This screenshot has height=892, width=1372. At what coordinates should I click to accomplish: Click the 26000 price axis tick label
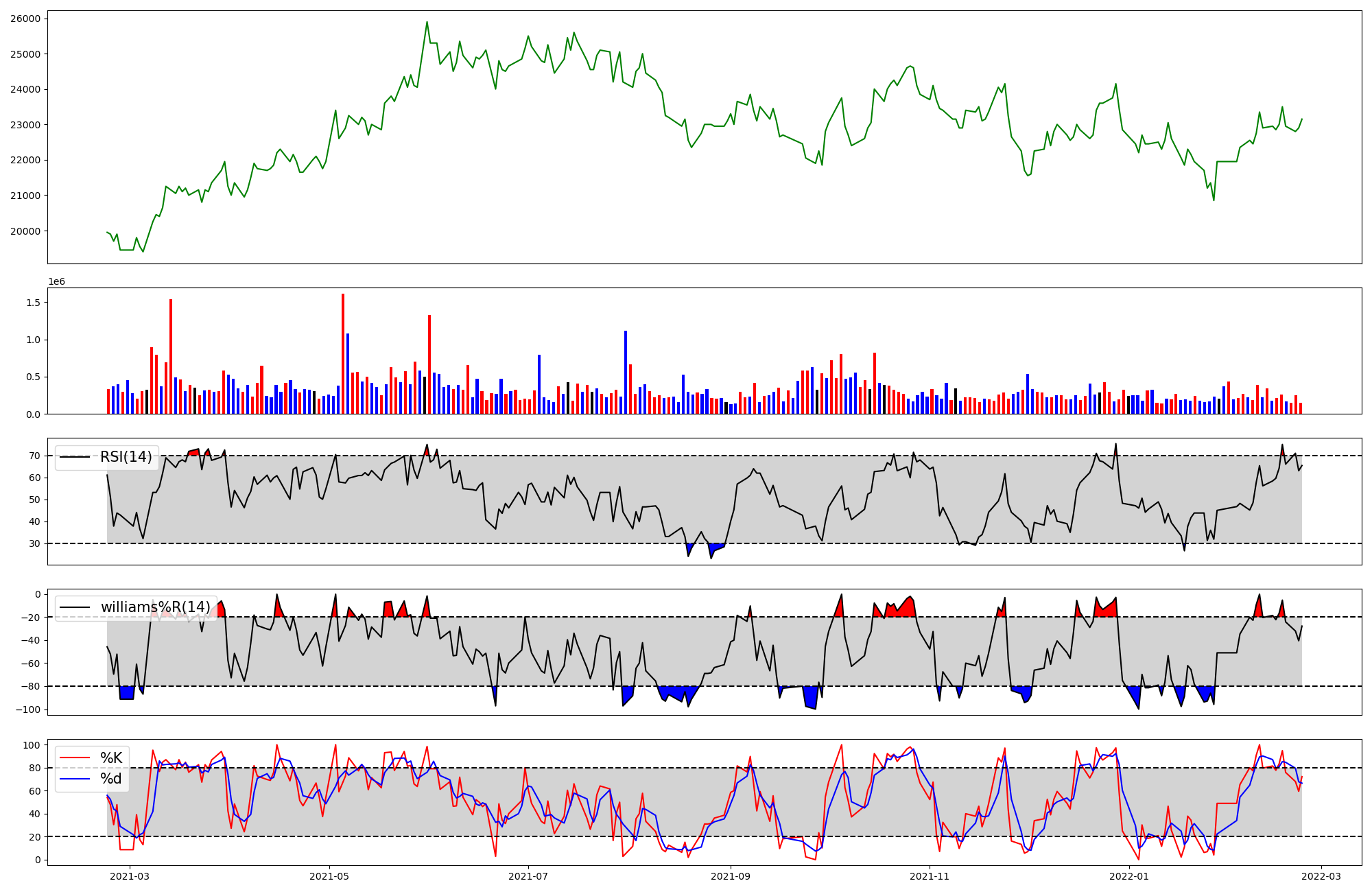pos(25,19)
